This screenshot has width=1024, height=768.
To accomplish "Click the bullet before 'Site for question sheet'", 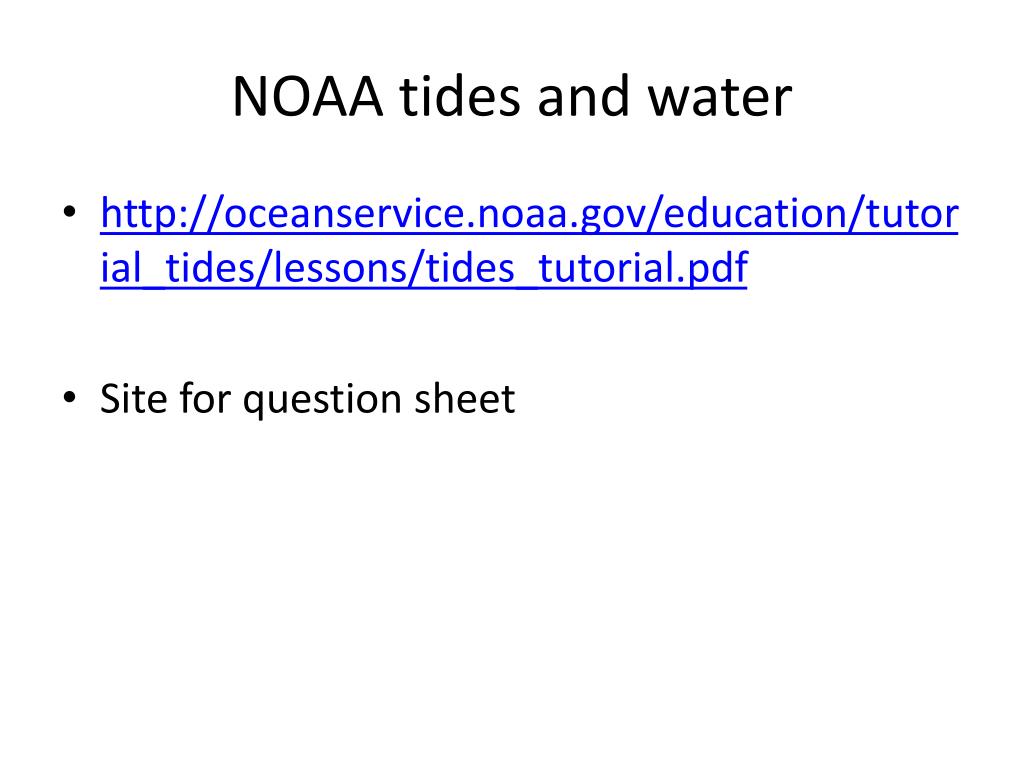I will (x=70, y=397).
